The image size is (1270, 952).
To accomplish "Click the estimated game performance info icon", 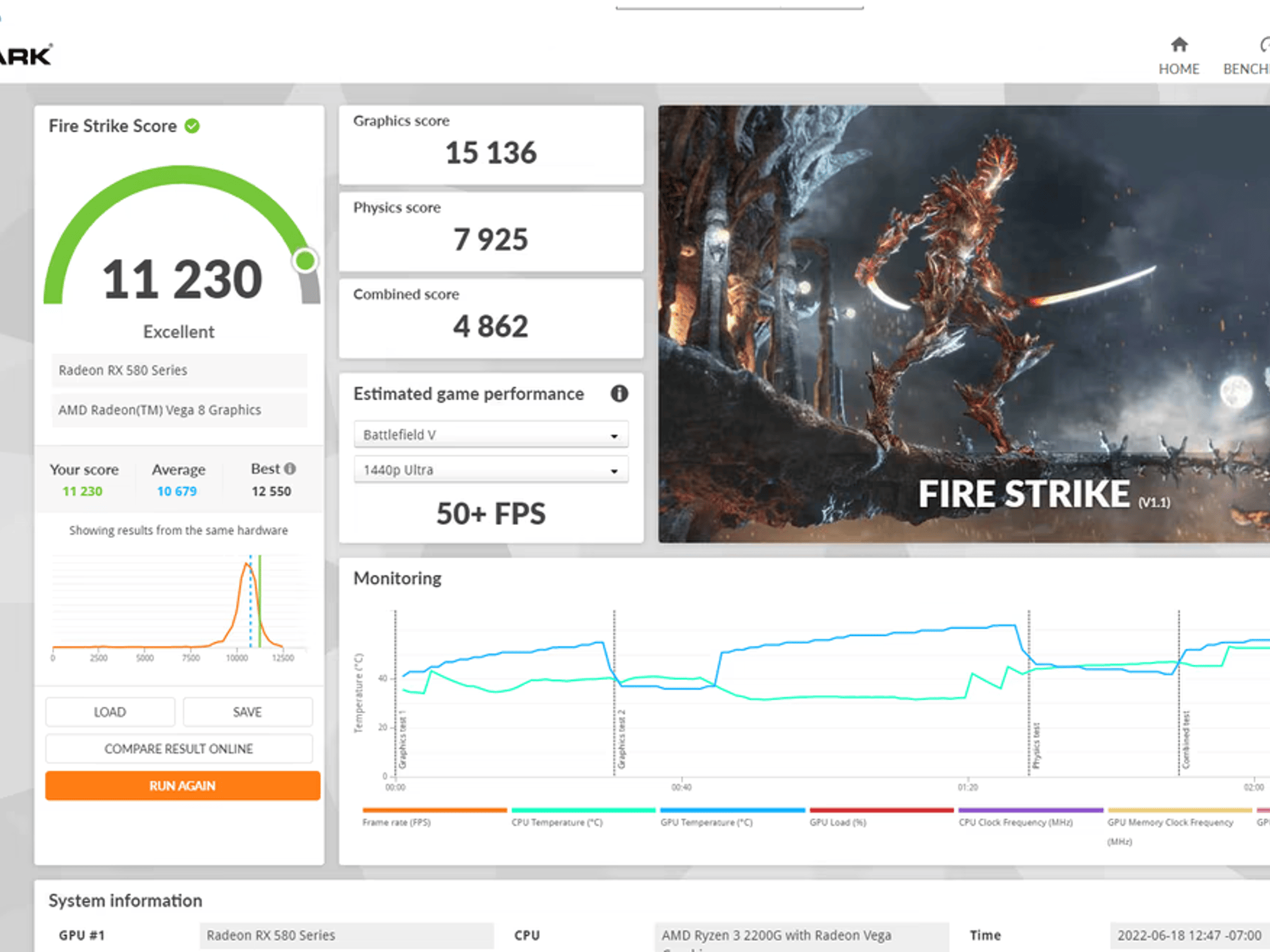I will tap(619, 394).
